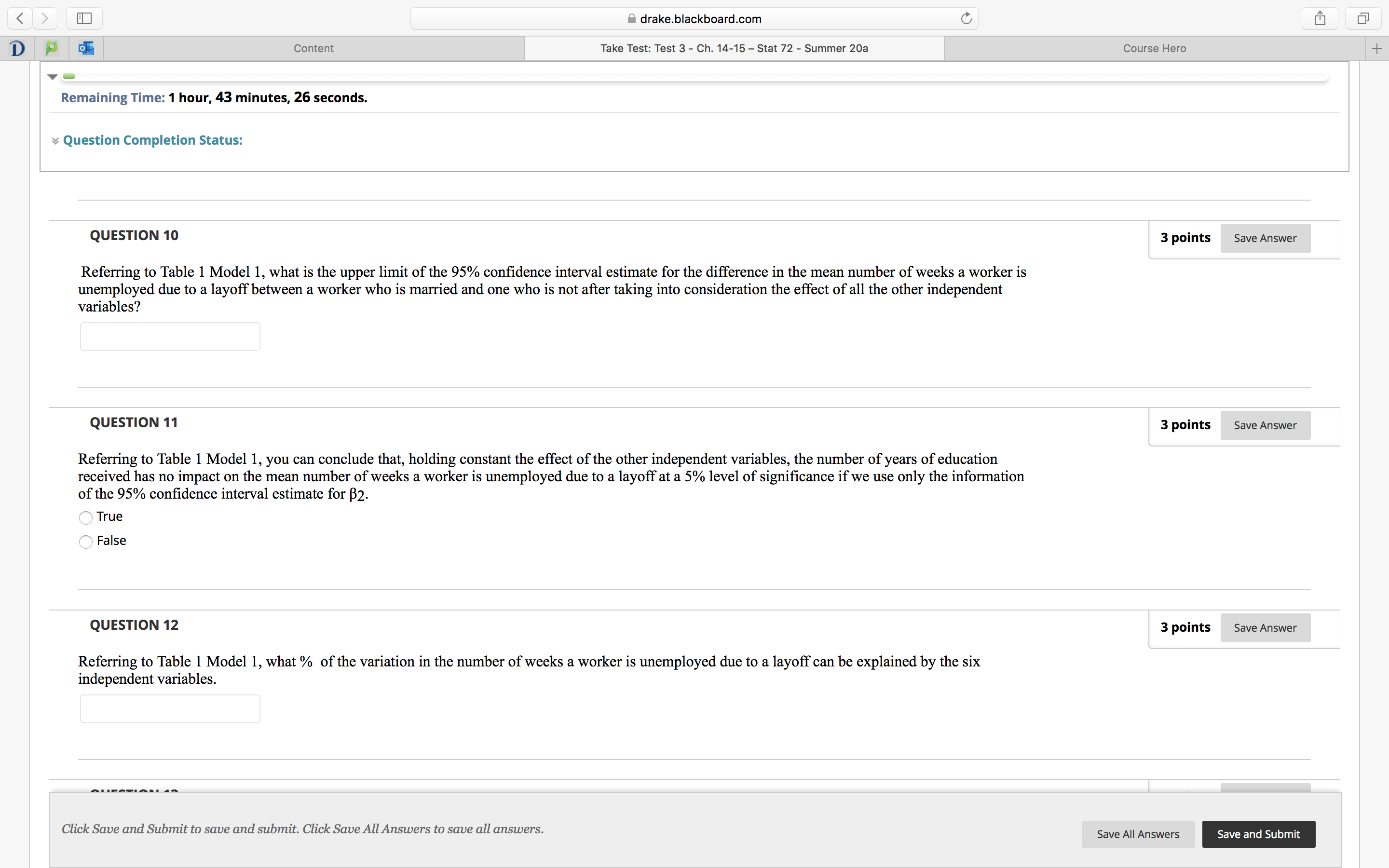This screenshot has height=868, width=1389.
Task: Click Save All Answers button
Action: [1138, 834]
